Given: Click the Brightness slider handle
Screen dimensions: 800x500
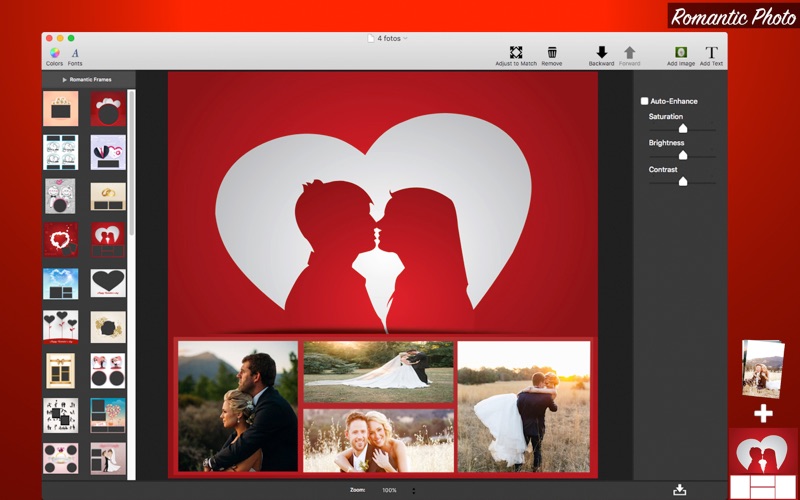Looking at the screenshot, I should (683, 155).
